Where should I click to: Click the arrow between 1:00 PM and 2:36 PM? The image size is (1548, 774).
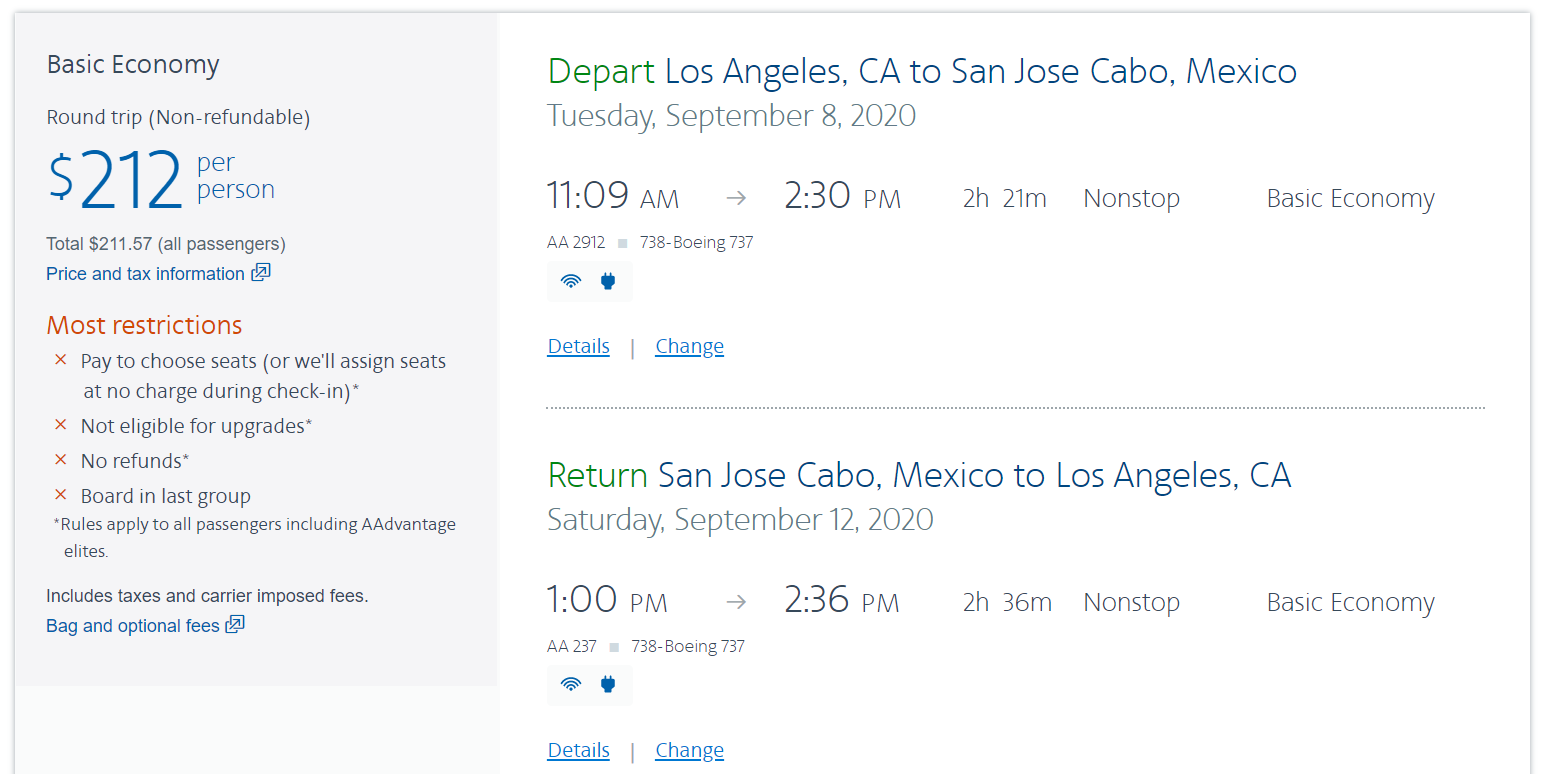coord(736,602)
